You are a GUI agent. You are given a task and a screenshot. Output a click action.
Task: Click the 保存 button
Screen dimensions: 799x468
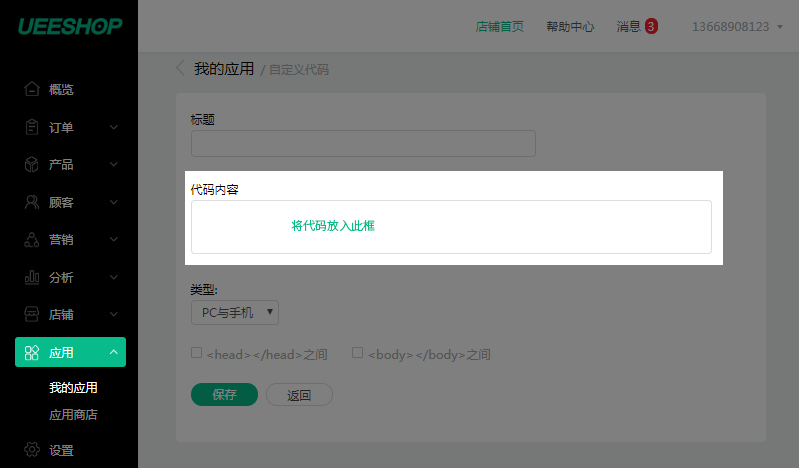tap(224, 395)
